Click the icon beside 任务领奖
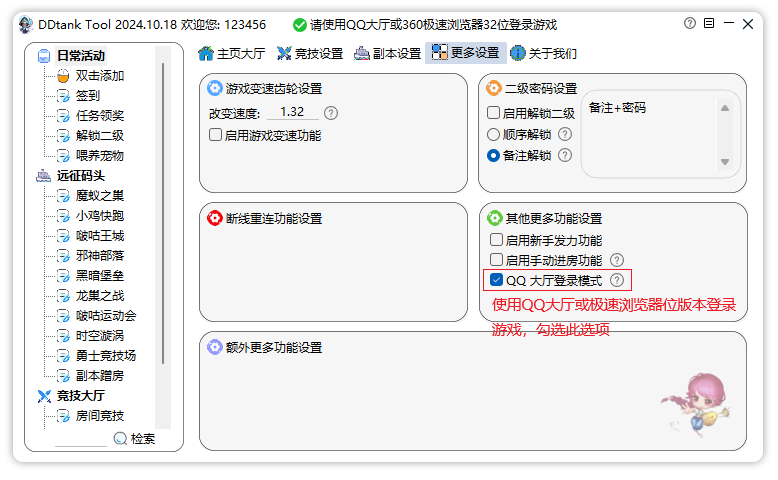 pyautogui.click(x=63, y=116)
